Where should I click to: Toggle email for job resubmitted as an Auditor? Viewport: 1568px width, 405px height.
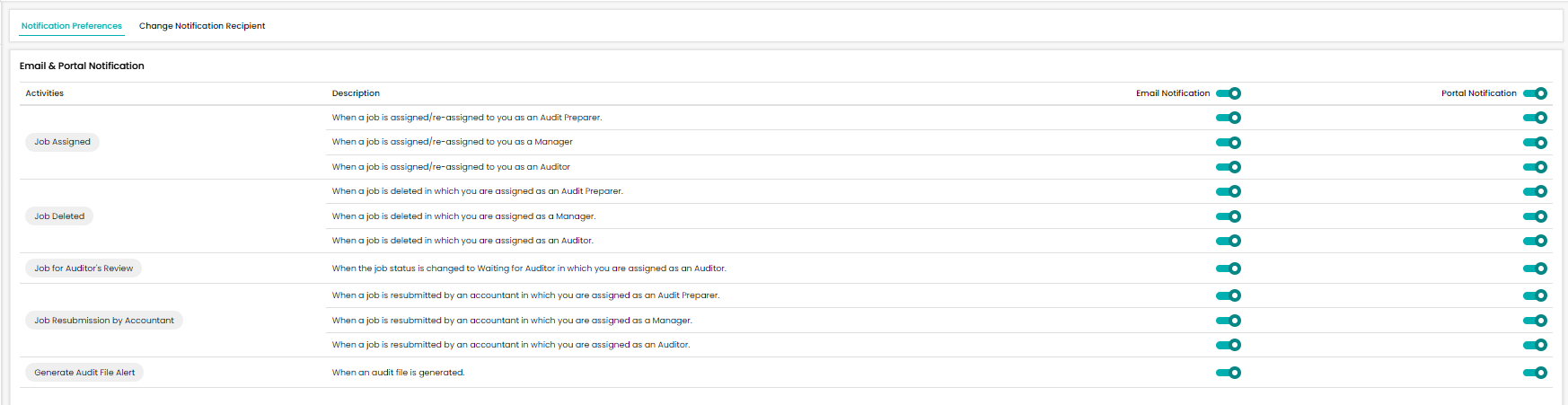tap(1229, 345)
